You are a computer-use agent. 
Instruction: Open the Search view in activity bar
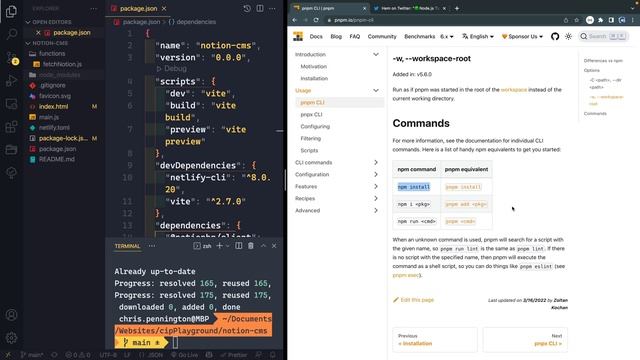click(11, 33)
